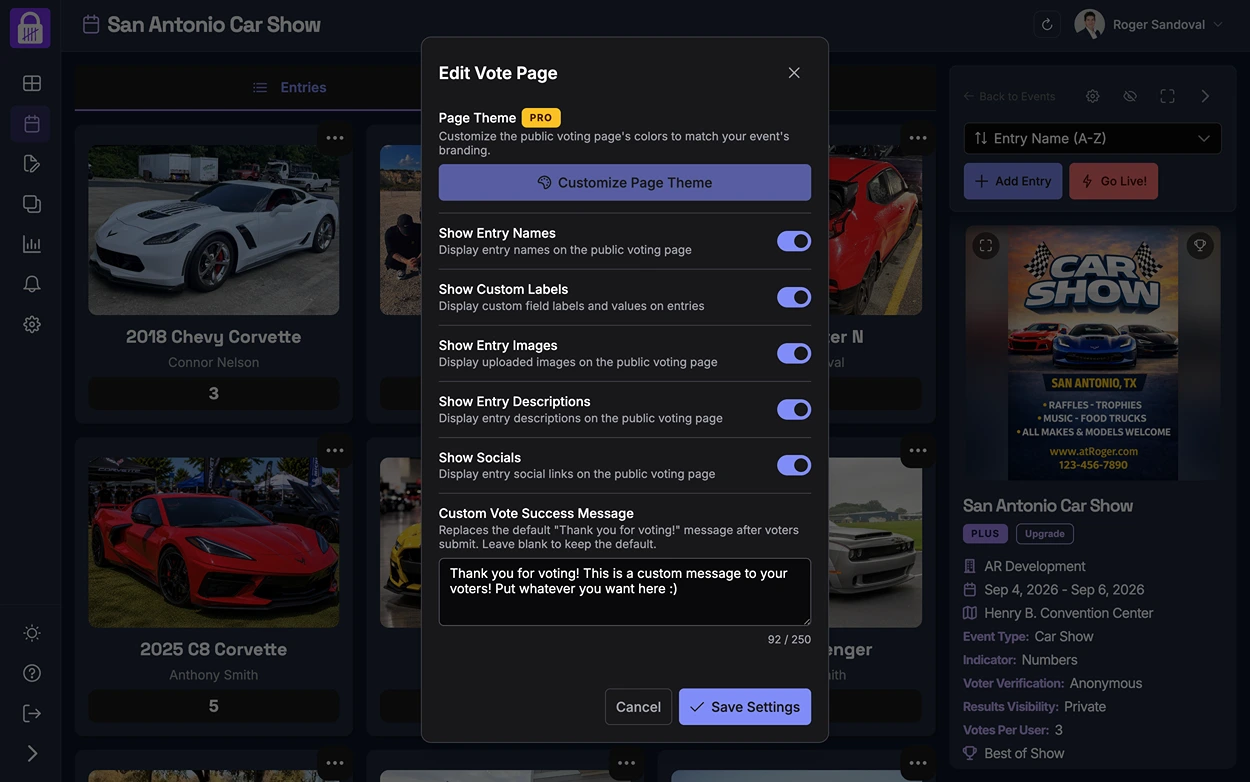The height and width of the screenshot is (782, 1250).
Task: Collapse right panel with chevron arrow
Action: pyautogui.click(x=1205, y=96)
